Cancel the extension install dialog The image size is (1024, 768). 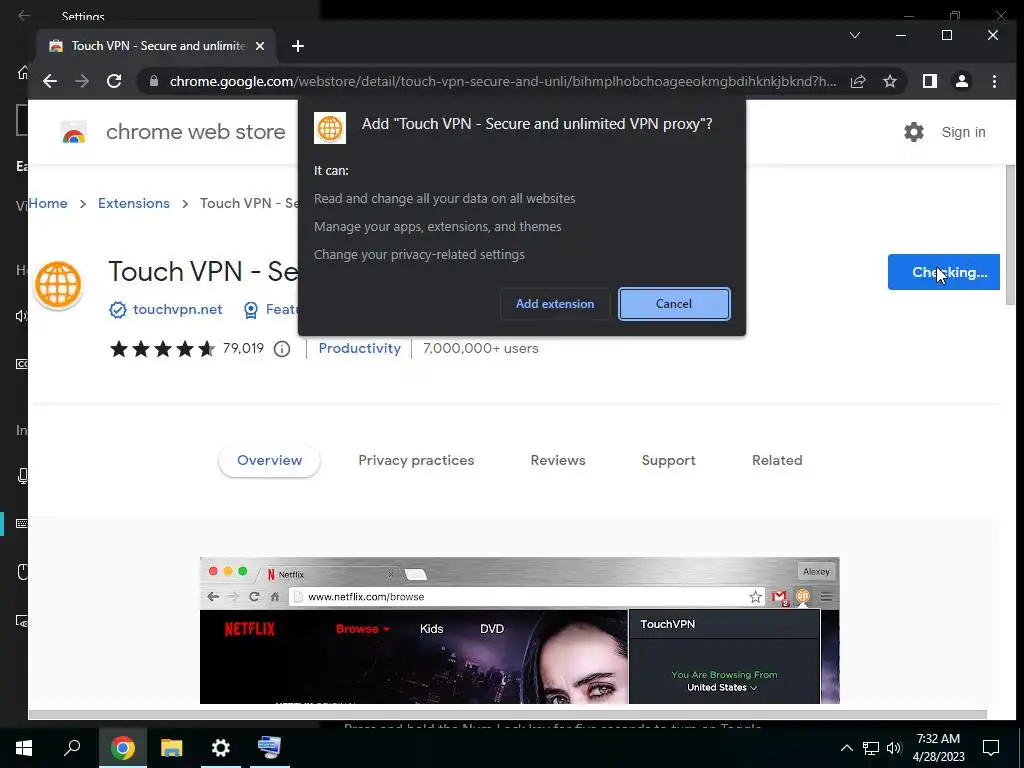pos(673,304)
